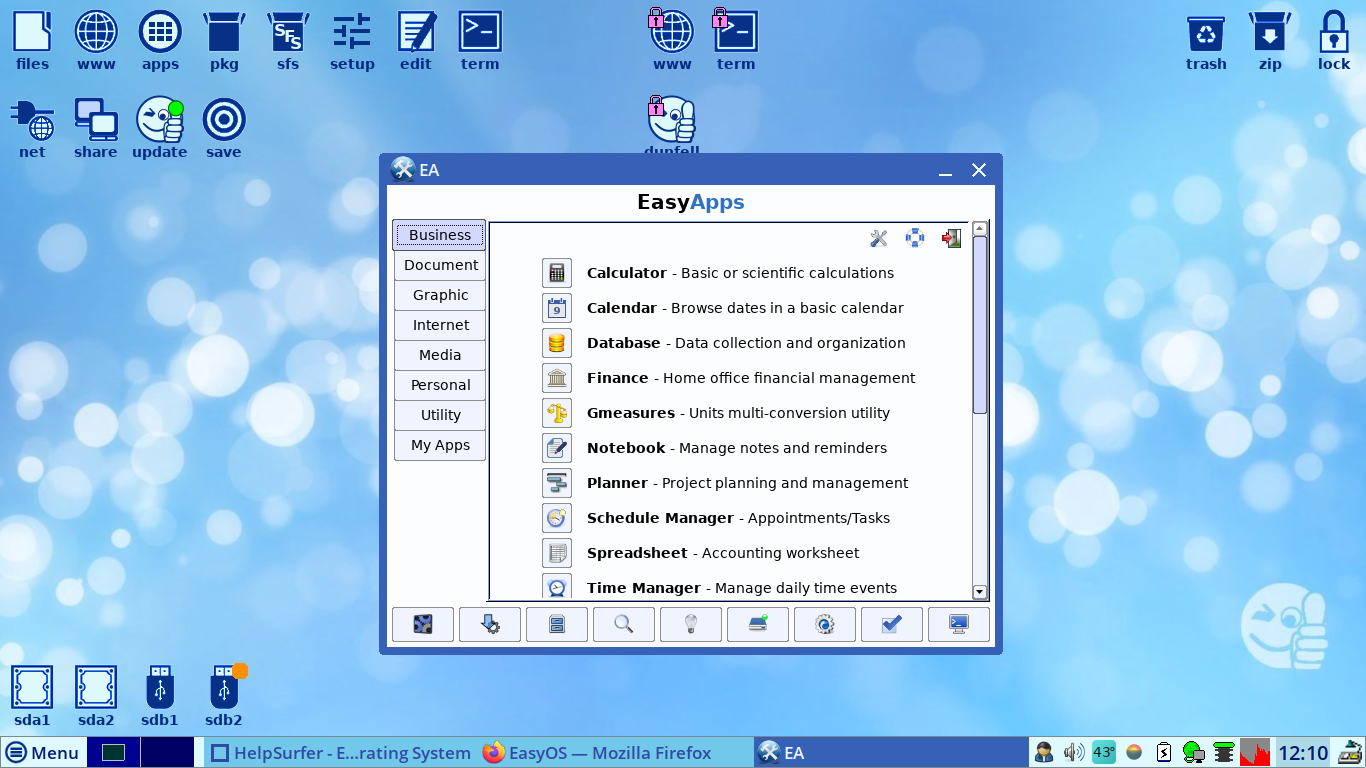Open the Calculator app icon
1366x768 pixels.
click(557, 273)
